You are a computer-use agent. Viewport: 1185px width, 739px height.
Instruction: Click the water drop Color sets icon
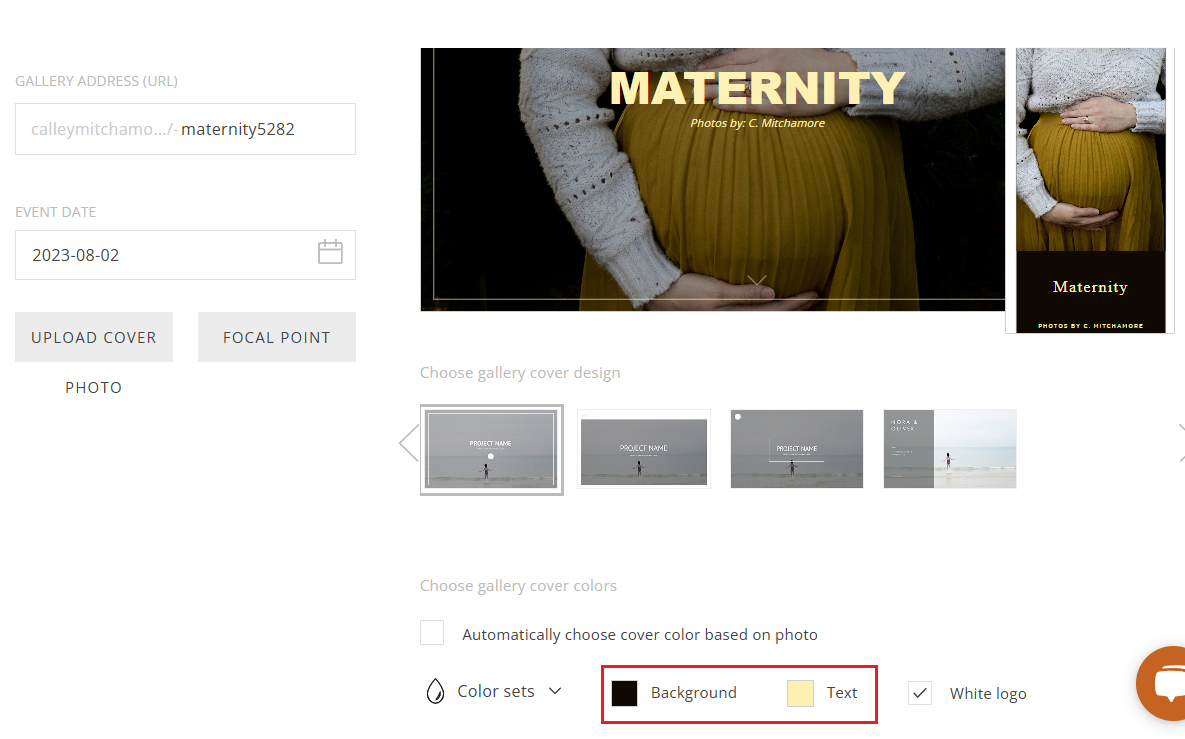point(435,691)
